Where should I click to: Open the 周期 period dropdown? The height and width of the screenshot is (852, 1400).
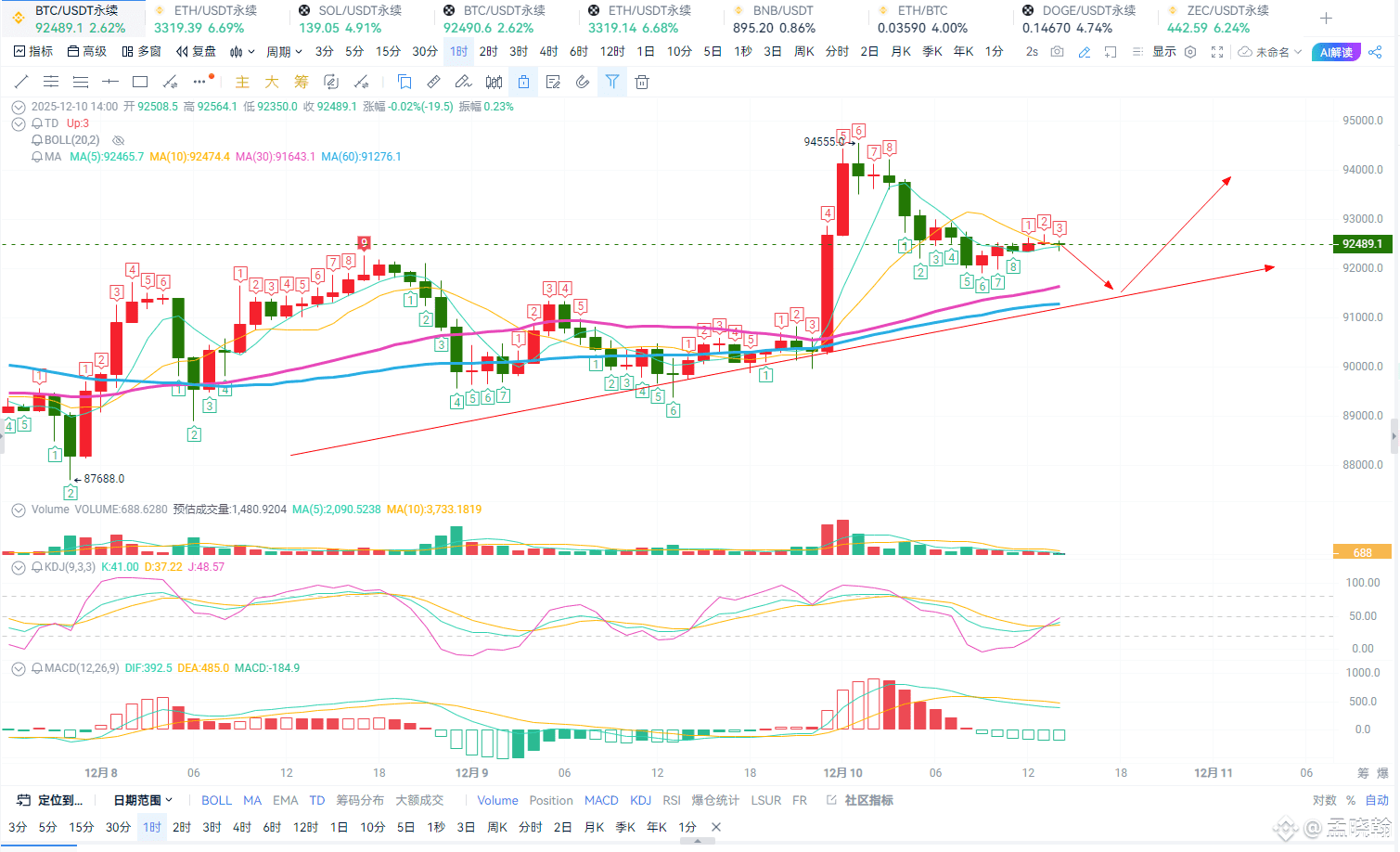point(284,52)
